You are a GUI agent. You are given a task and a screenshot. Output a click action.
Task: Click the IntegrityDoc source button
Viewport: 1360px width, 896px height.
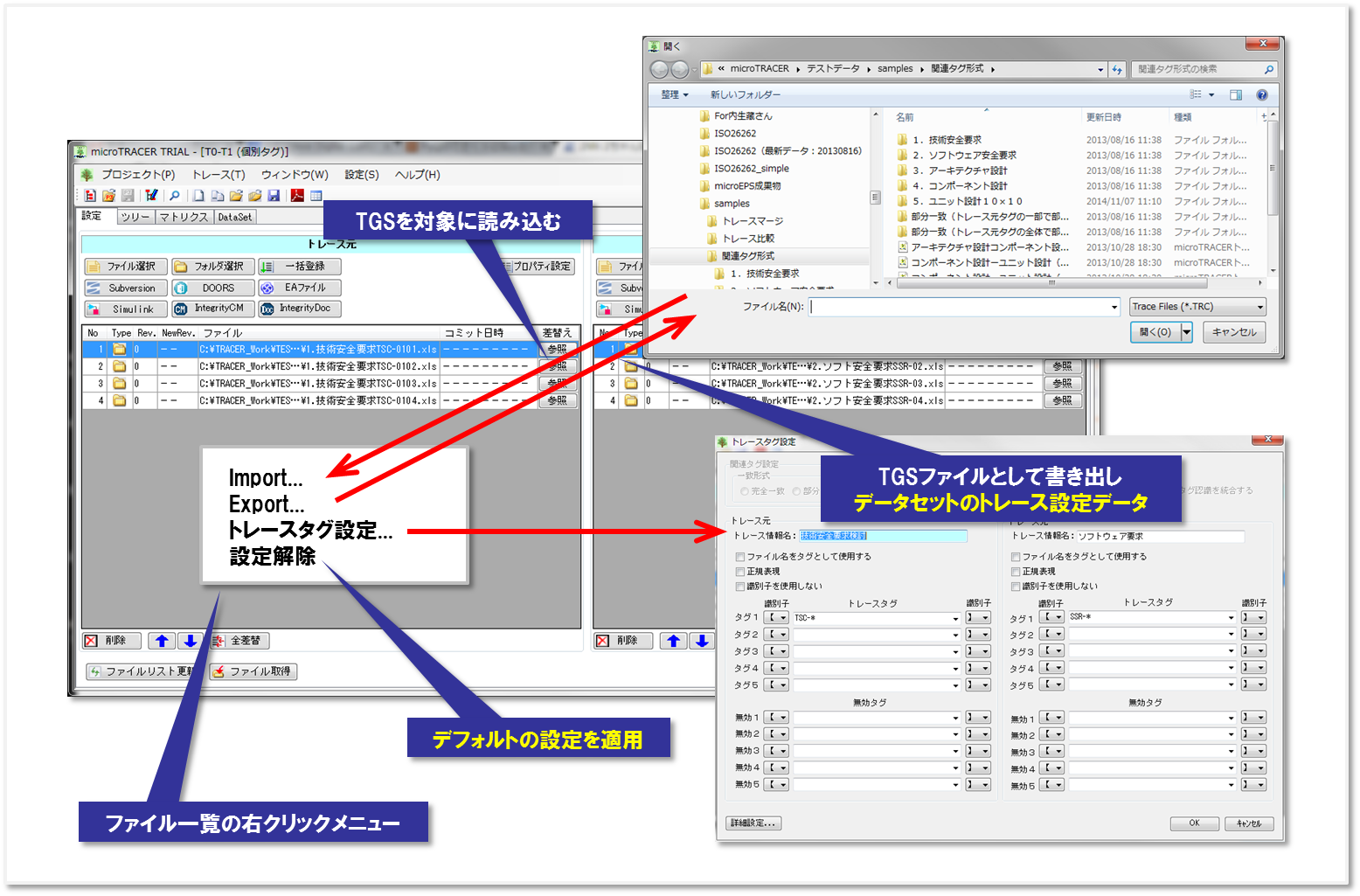(x=300, y=309)
